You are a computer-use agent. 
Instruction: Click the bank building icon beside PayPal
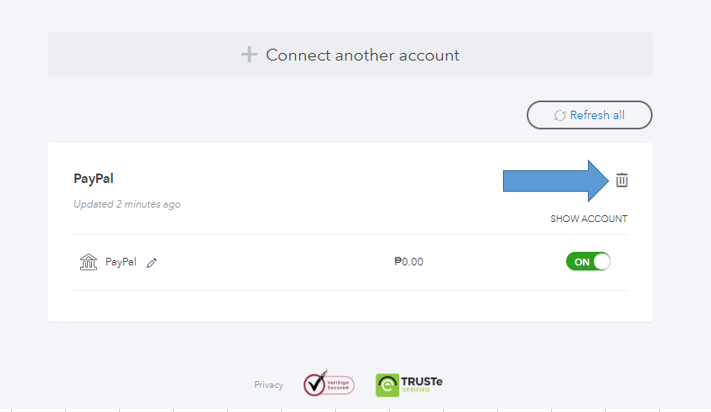(88, 262)
